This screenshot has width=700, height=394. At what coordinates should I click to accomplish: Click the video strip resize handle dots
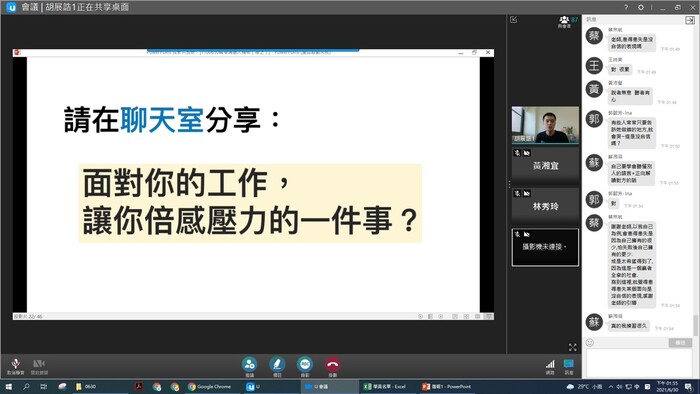point(509,184)
